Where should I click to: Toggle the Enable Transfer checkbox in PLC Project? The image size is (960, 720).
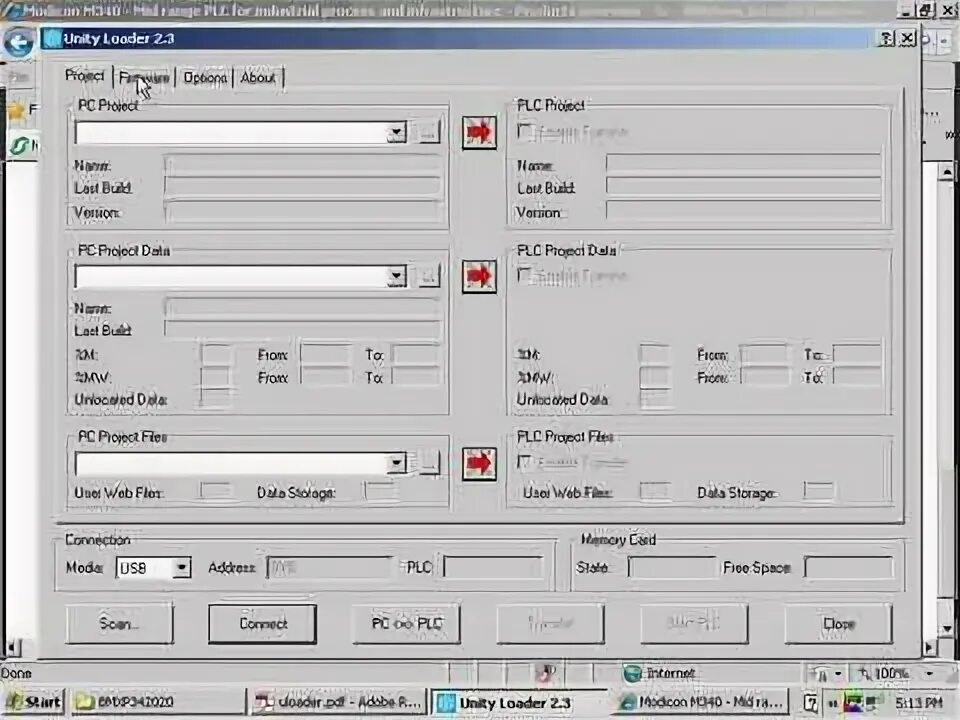click(524, 131)
